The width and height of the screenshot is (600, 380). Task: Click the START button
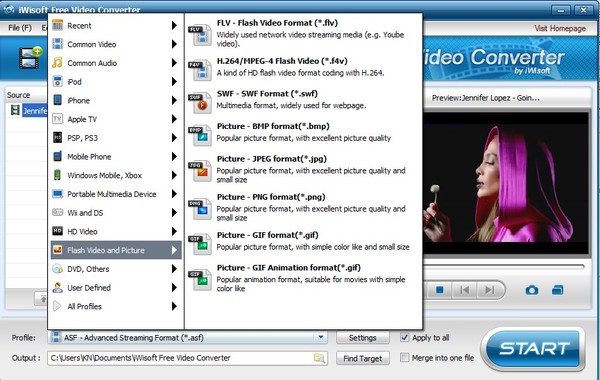[x=534, y=349]
